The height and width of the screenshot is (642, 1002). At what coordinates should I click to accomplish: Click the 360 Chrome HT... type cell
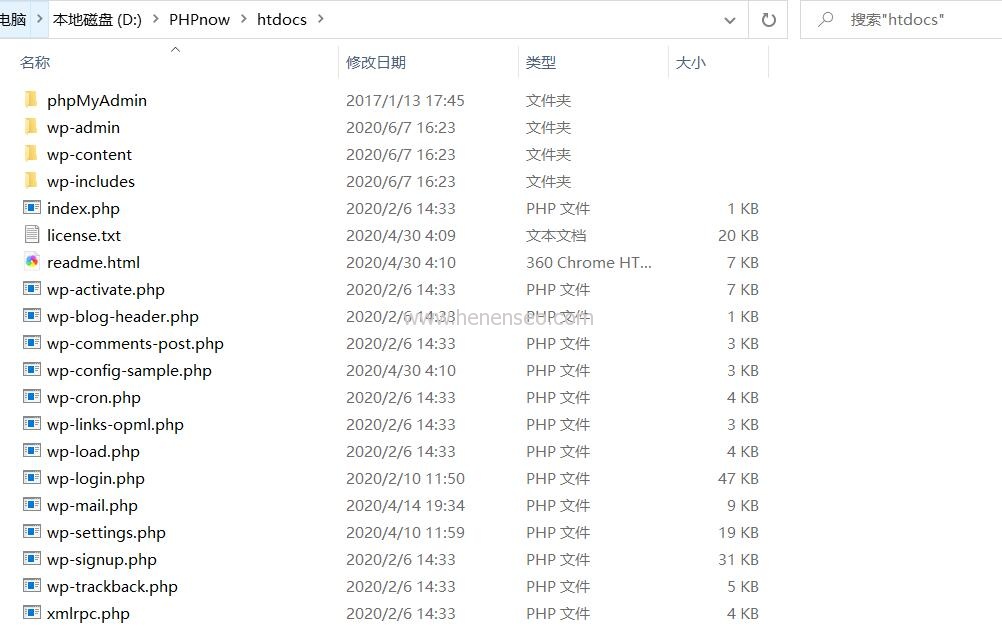[x=589, y=263]
